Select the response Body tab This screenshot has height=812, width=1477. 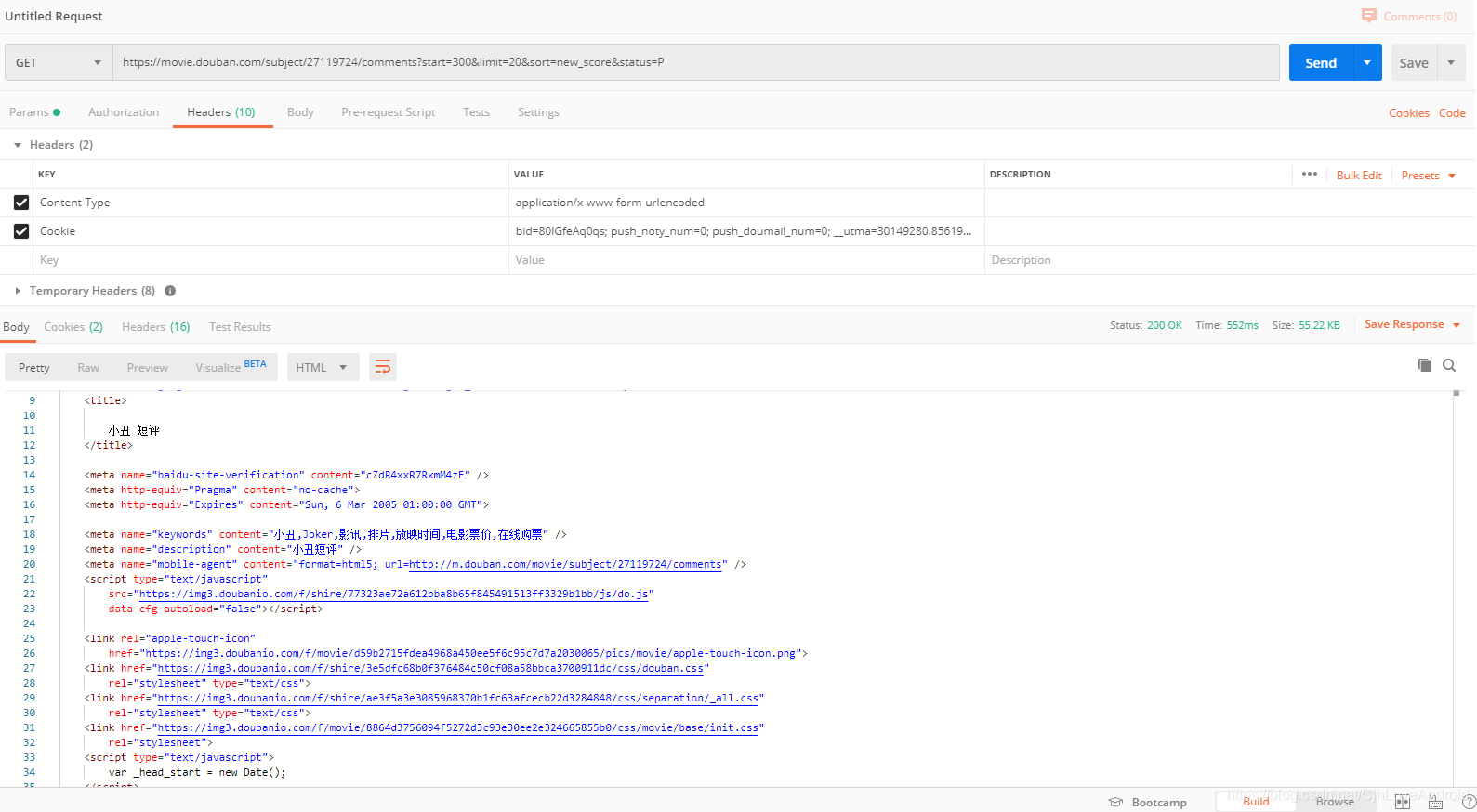click(17, 327)
